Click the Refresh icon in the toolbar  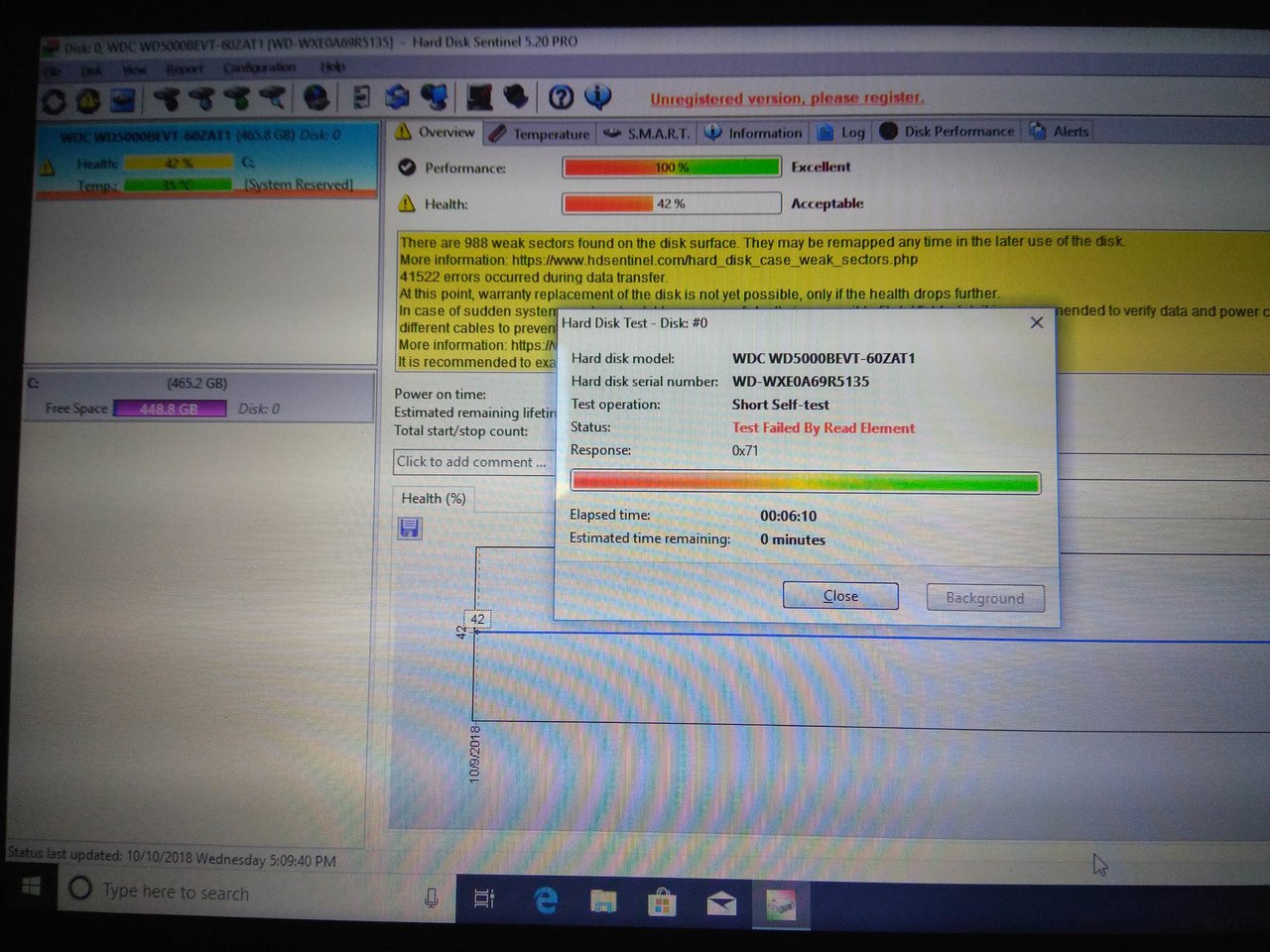(55, 100)
